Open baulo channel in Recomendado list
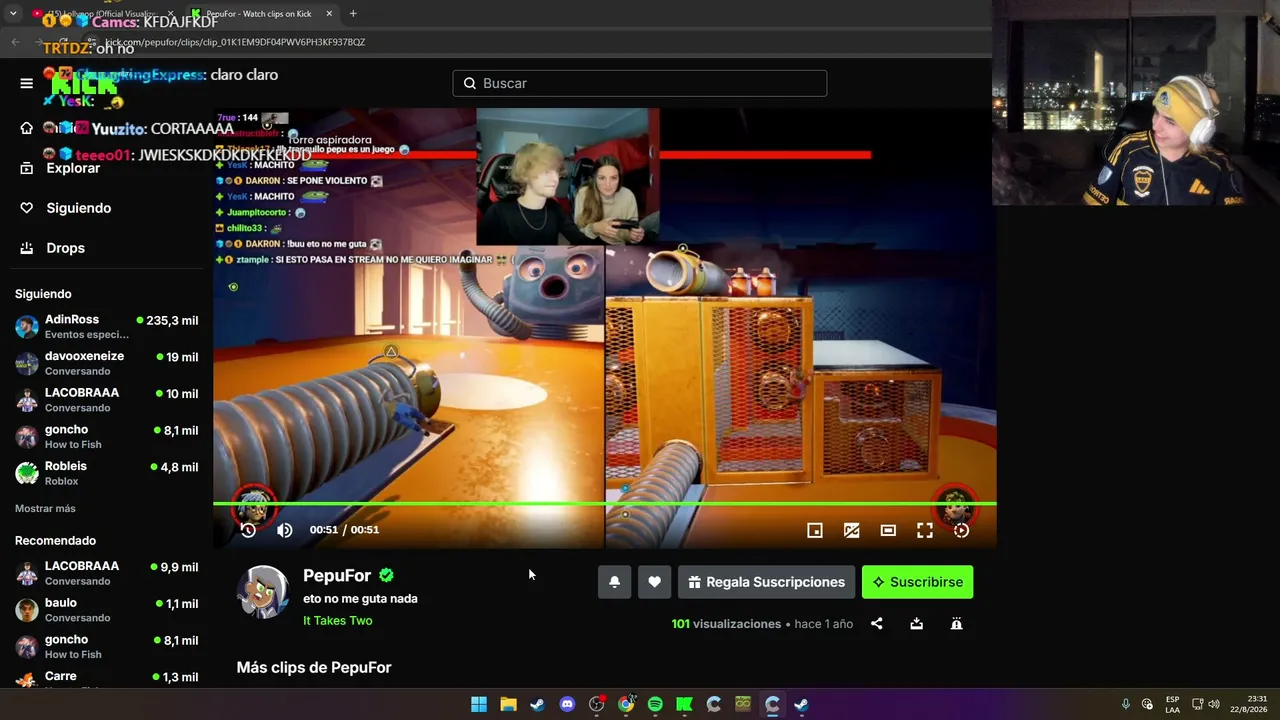1280x720 pixels. pos(106,610)
